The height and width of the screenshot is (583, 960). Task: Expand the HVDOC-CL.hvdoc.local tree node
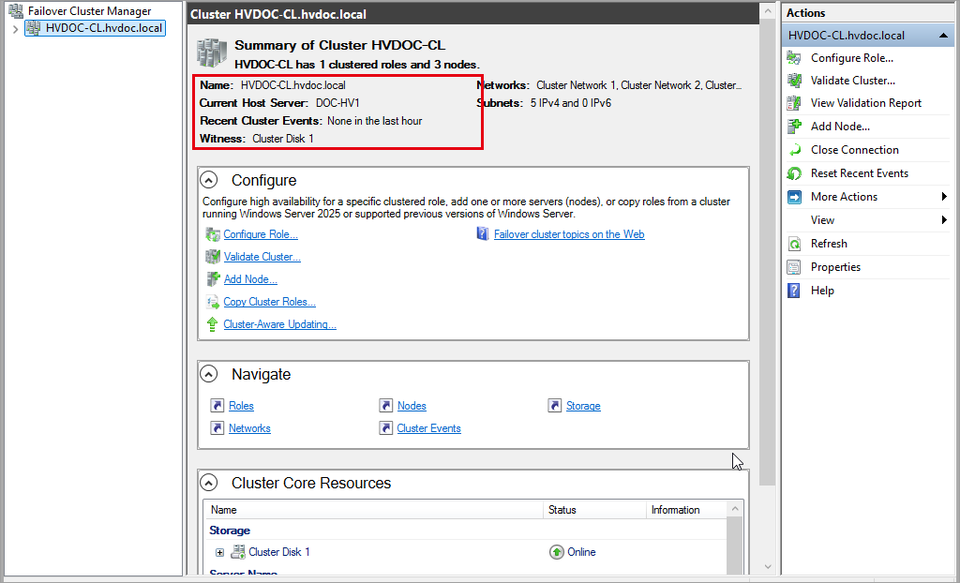pos(15,29)
